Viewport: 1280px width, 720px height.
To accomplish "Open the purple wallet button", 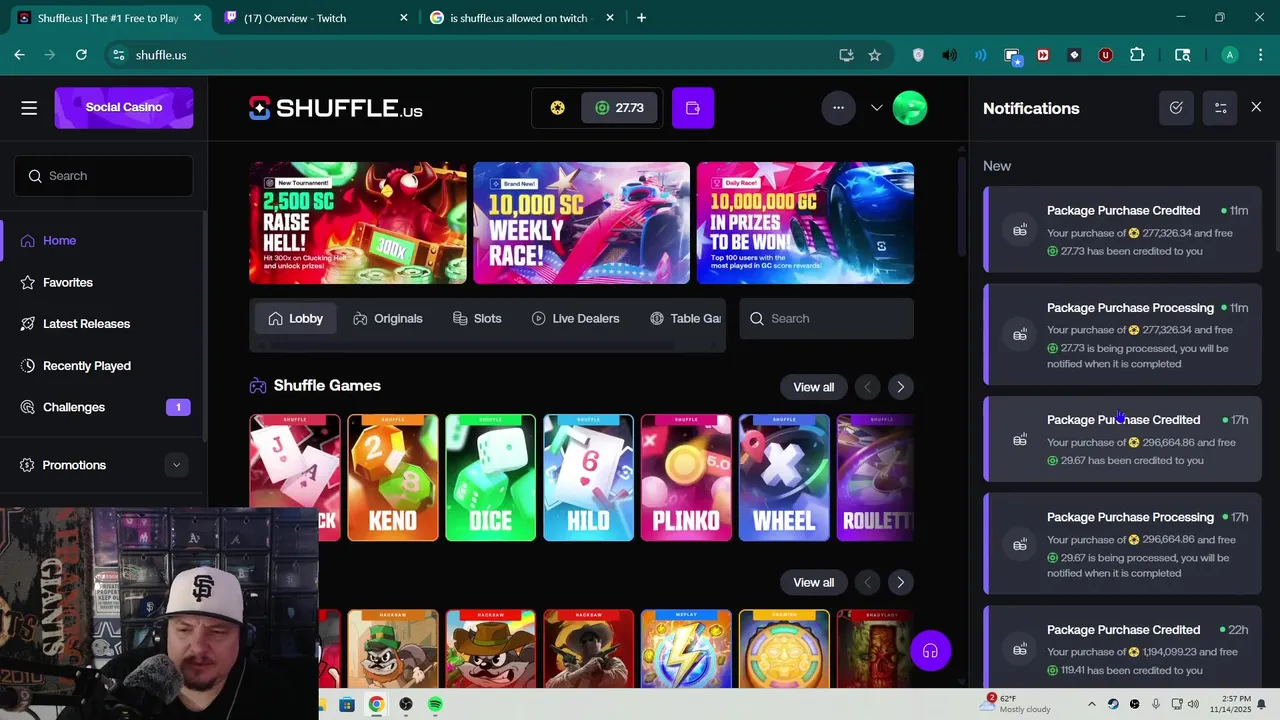I will (x=693, y=108).
